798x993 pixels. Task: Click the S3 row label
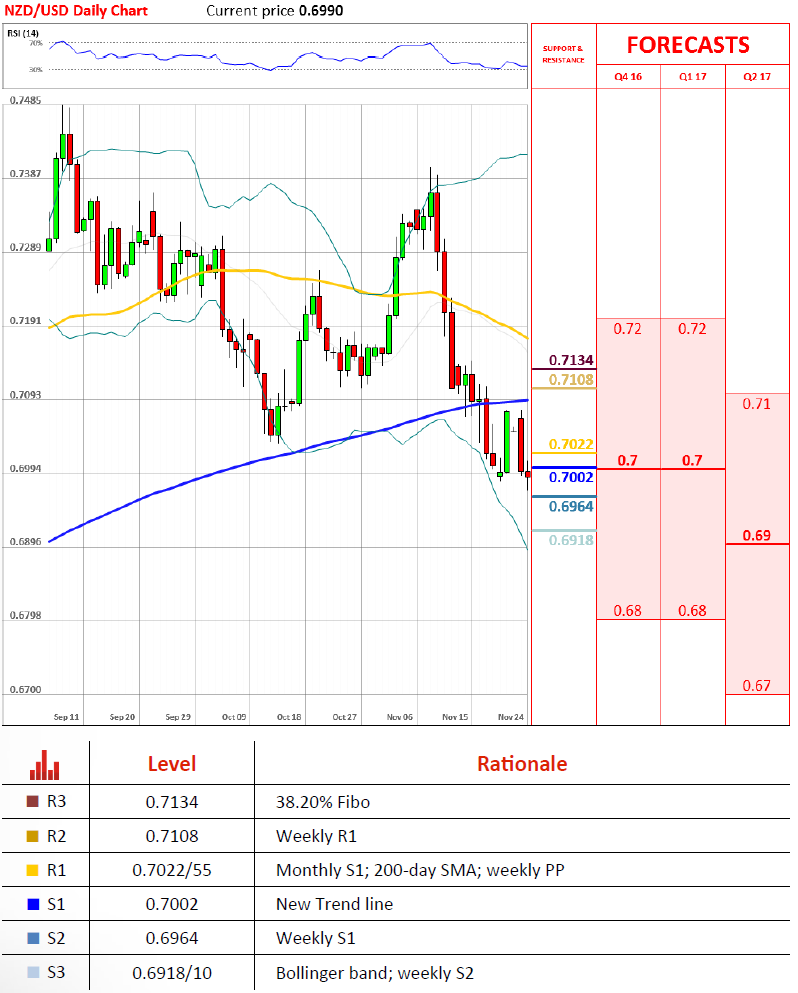tap(56, 972)
